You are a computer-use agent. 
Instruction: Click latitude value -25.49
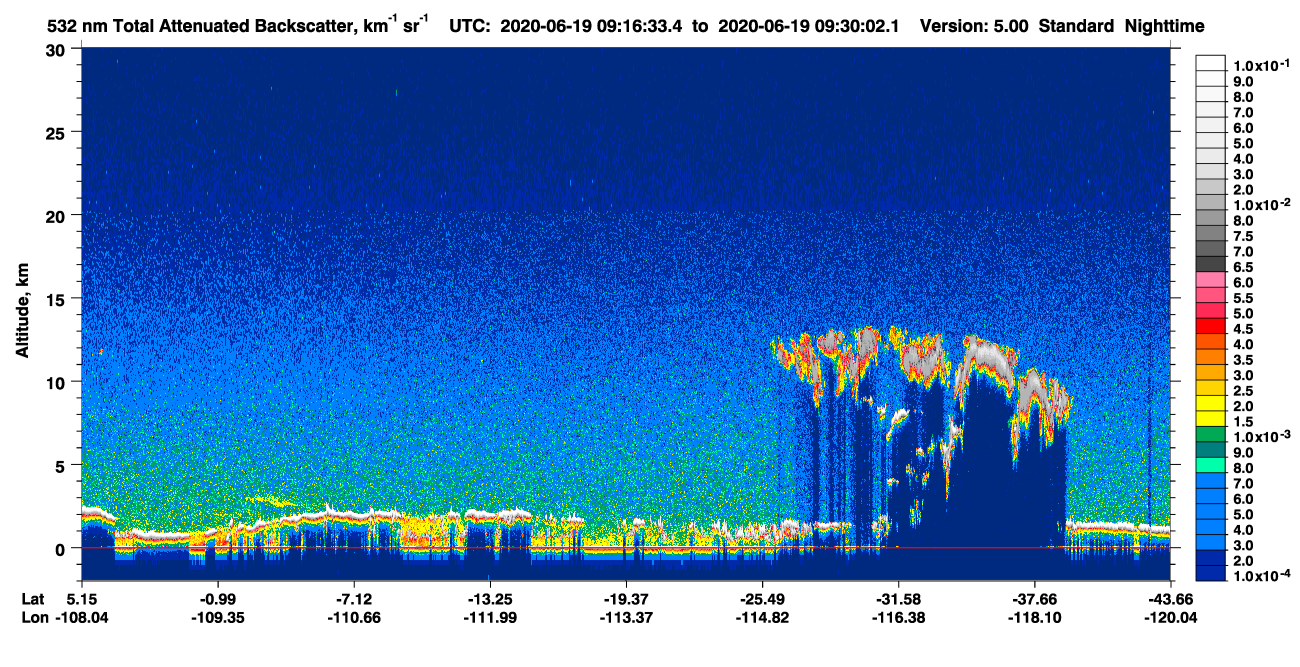[x=762, y=599]
